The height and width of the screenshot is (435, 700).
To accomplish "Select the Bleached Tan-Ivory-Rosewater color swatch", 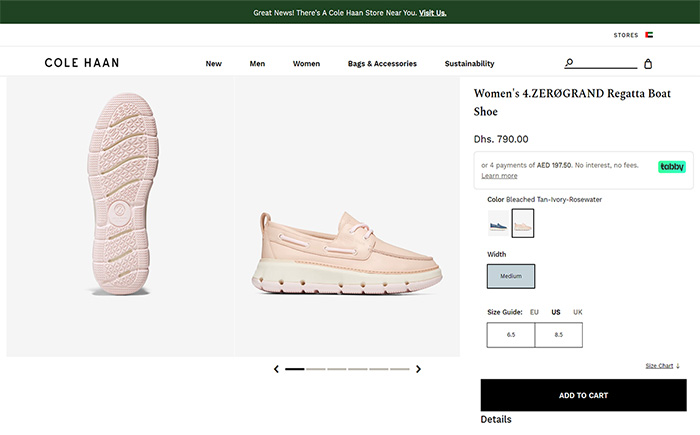I will [x=522, y=223].
